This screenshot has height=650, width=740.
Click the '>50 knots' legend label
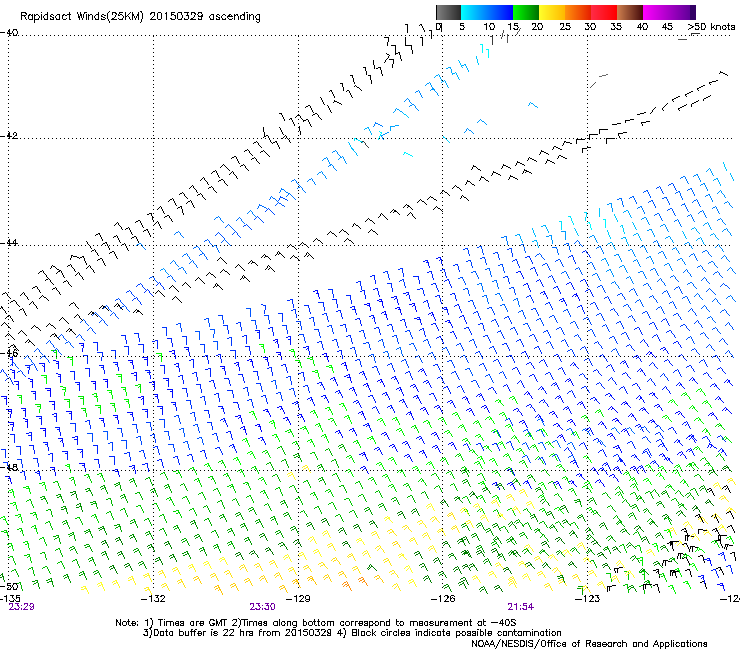point(711,26)
